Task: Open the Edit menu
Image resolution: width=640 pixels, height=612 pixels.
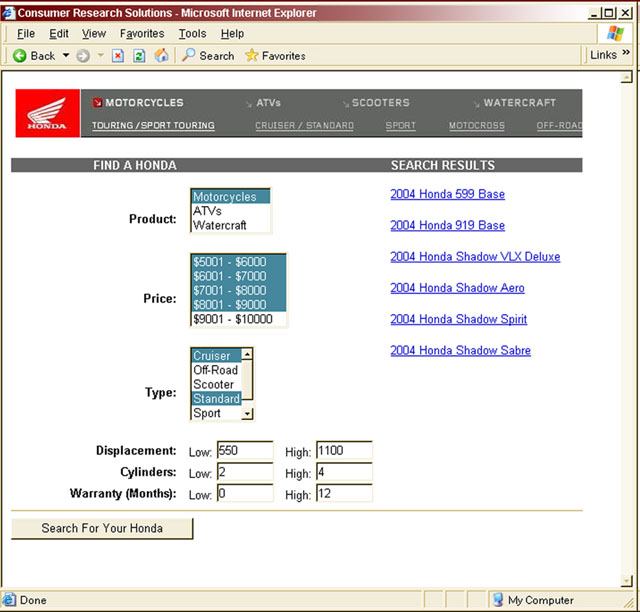Action: [59, 33]
